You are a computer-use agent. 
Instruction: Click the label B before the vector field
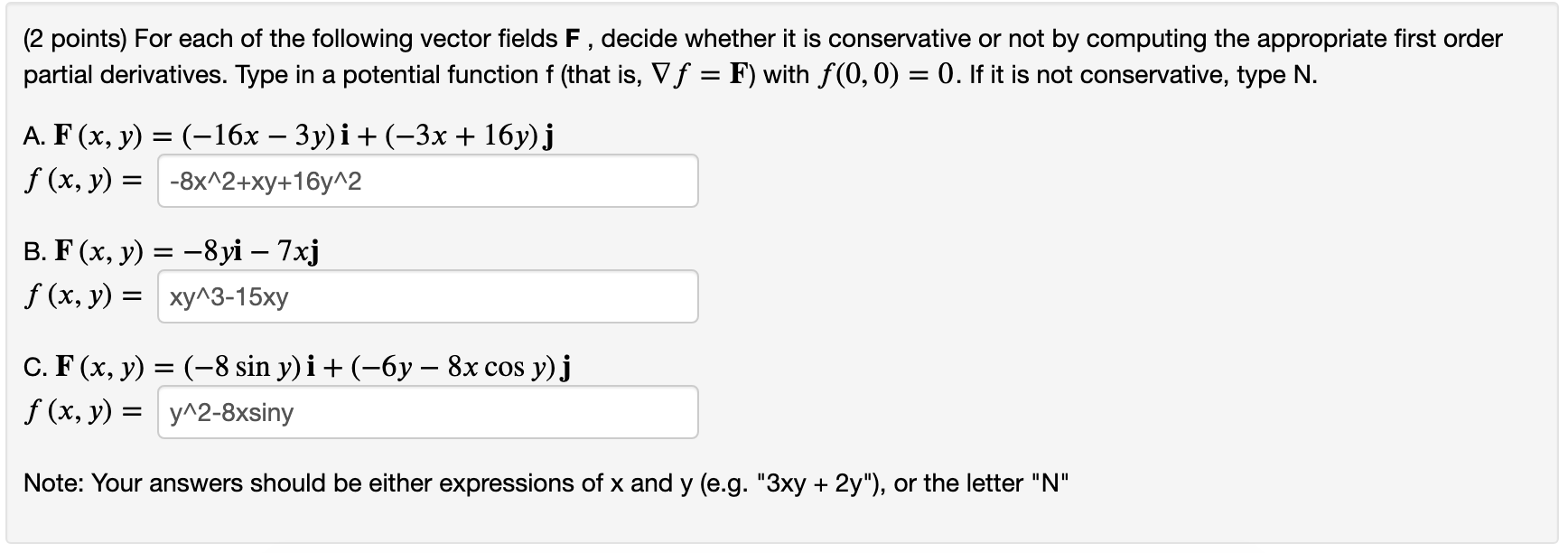(x=34, y=251)
